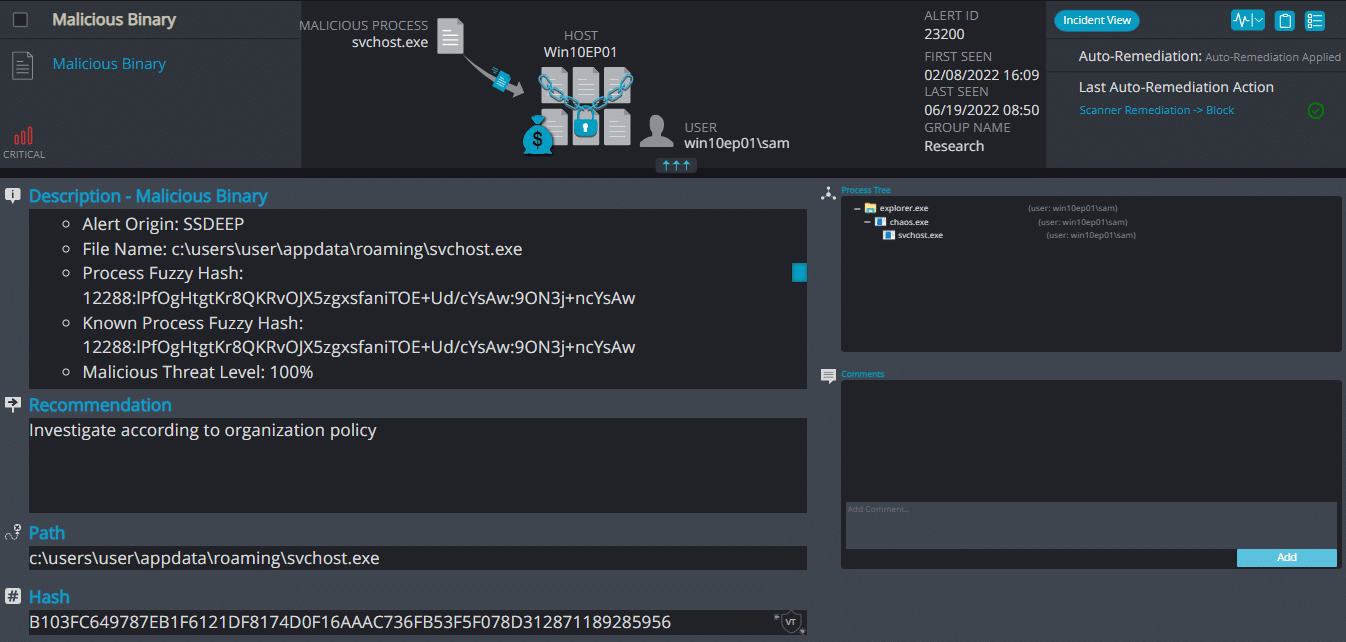Click the Alert Origin: SSDEEP line

tap(163, 224)
